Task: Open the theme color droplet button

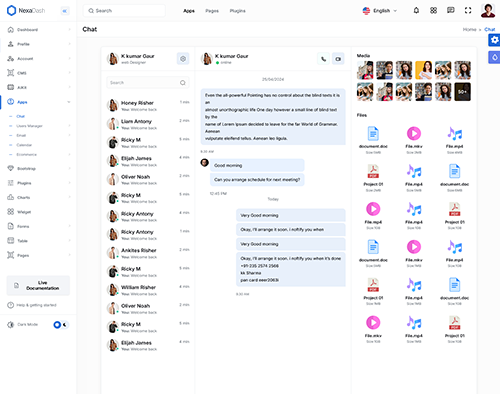Action: (x=494, y=57)
